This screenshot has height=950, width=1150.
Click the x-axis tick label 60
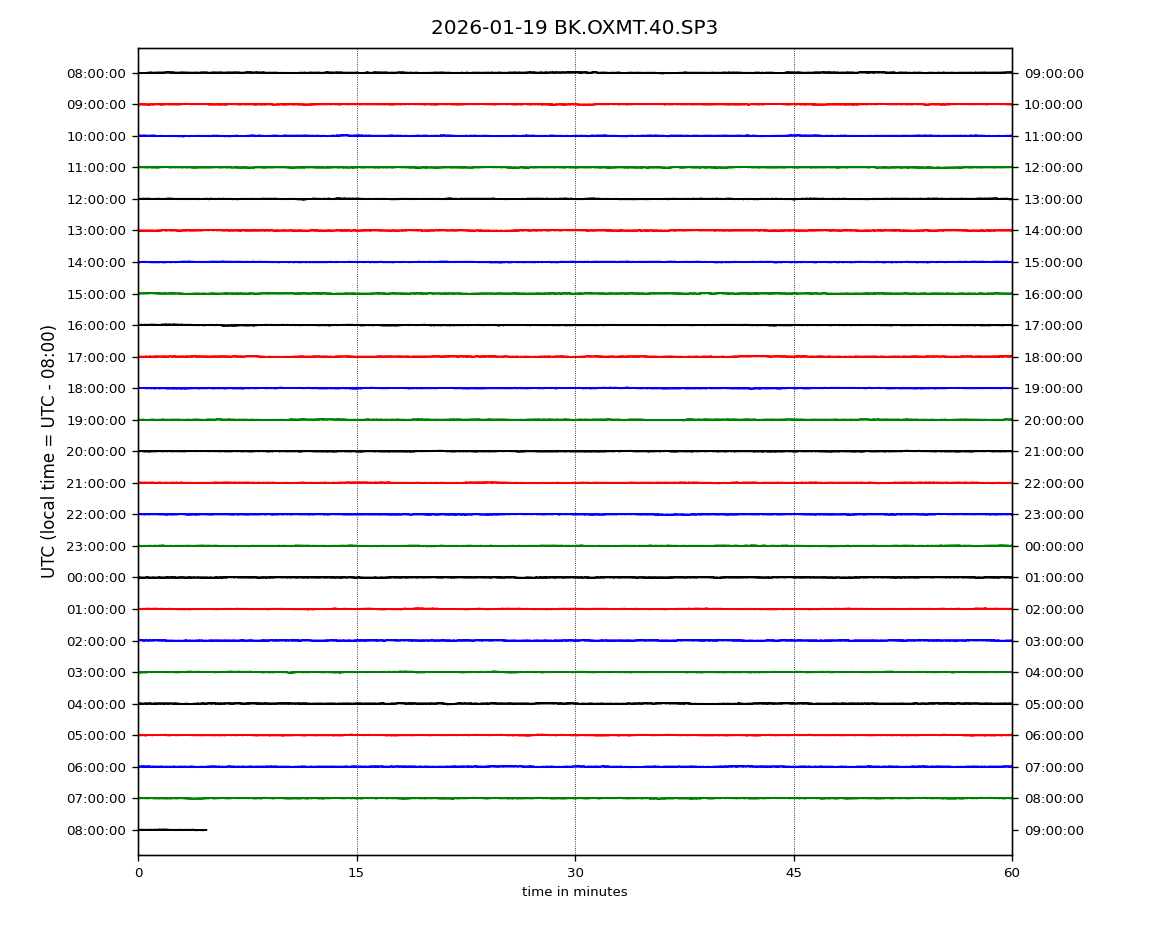1012,873
